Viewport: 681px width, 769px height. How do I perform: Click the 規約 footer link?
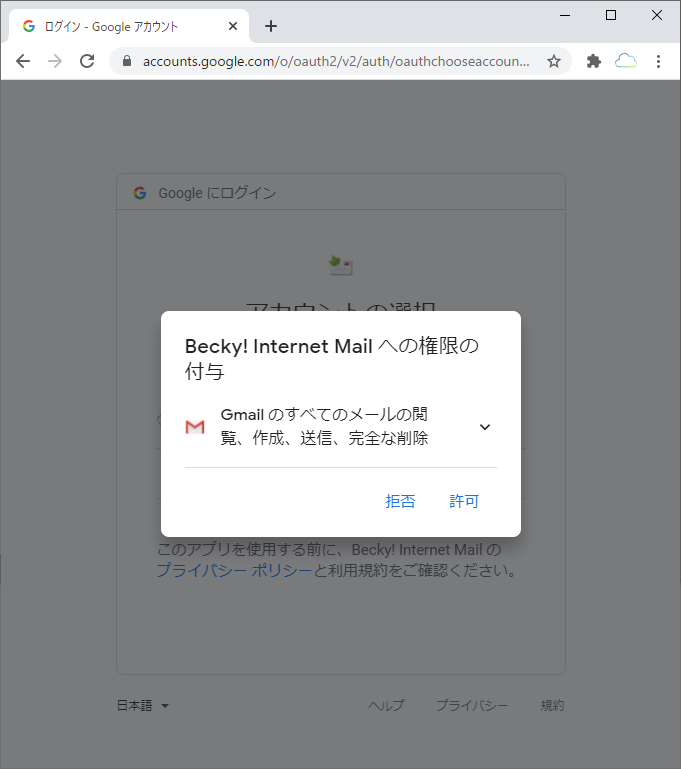[552, 706]
